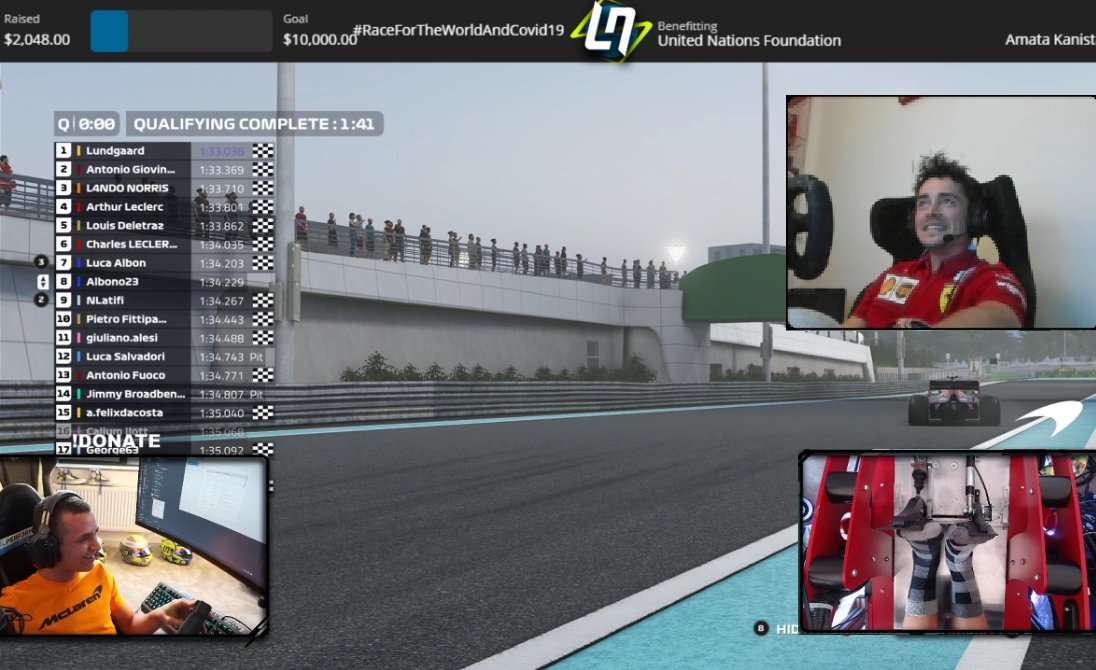This screenshot has width=1096, height=670.
Task: Click up-down arrows icon beside Albono23
Action: 43,282
